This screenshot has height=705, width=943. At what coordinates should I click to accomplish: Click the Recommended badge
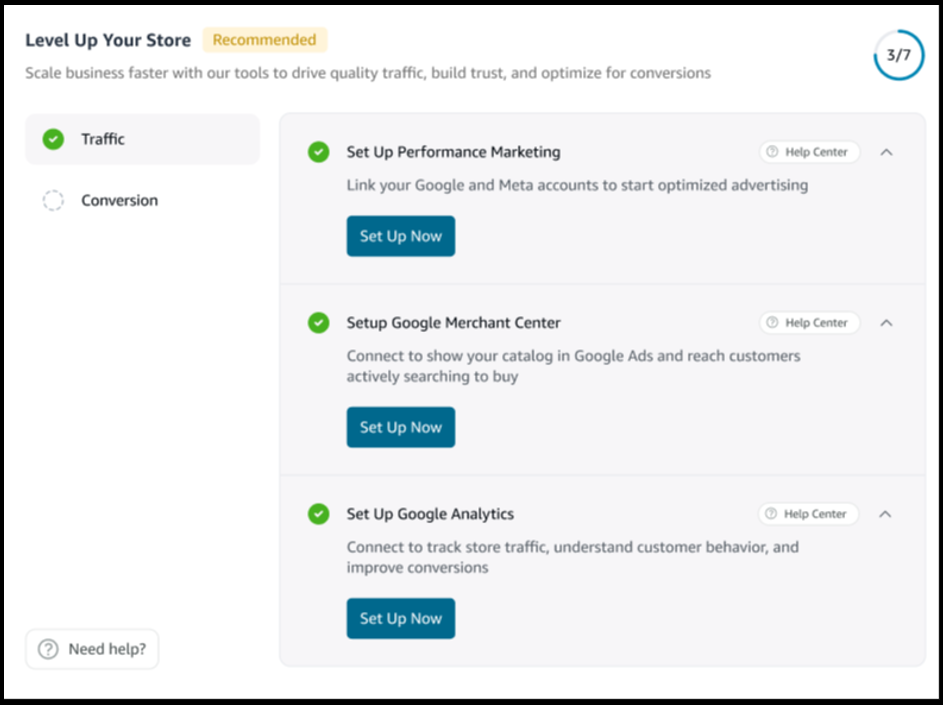coord(264,40)
